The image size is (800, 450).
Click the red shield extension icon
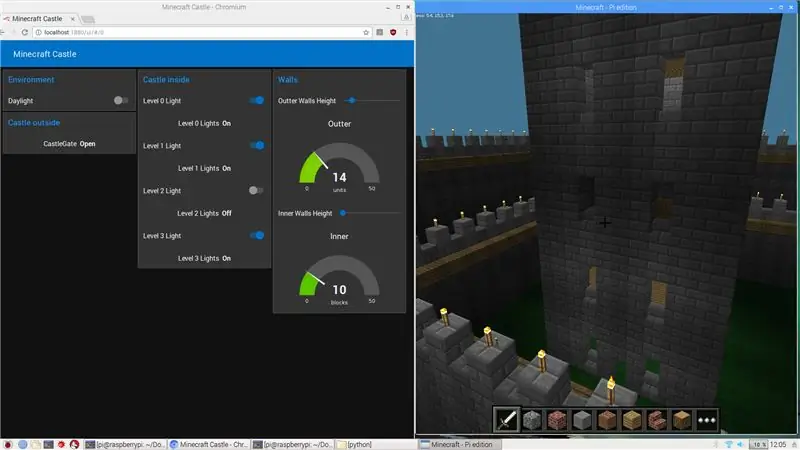393,32
